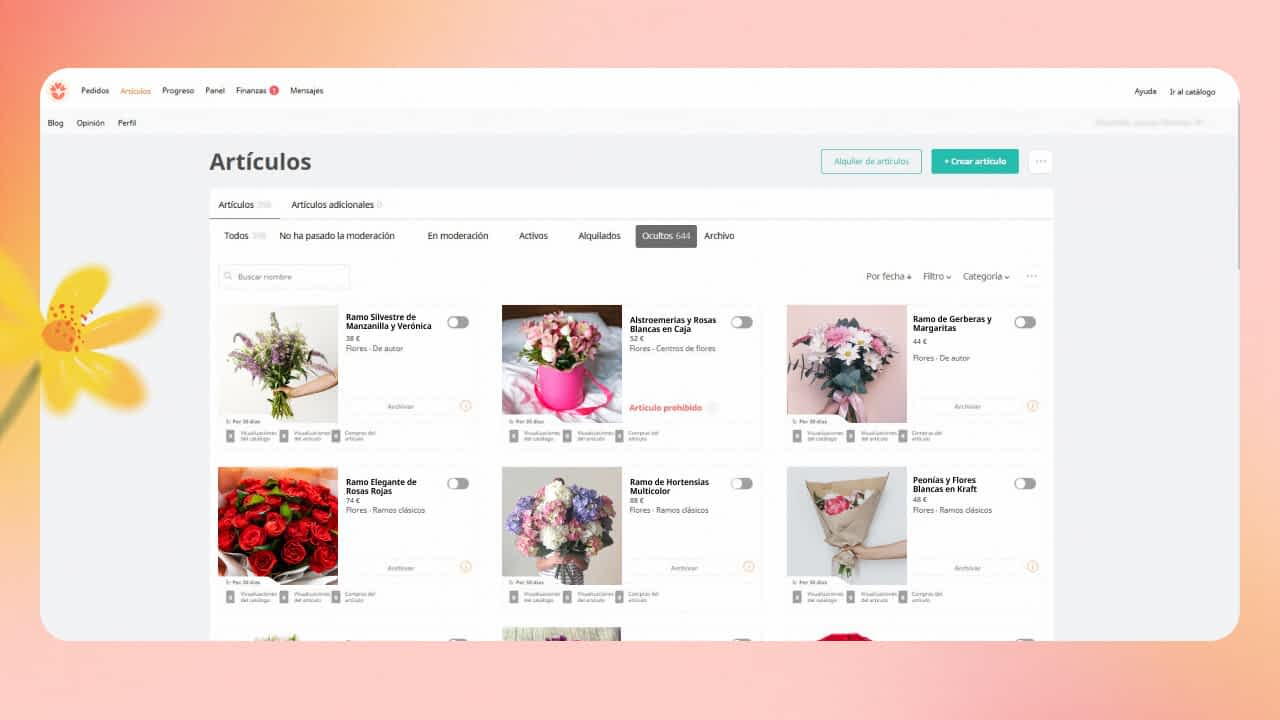This screenshot has height=720, width=1280.
Task: Open the Filtro dropdown
Action: 937,276
